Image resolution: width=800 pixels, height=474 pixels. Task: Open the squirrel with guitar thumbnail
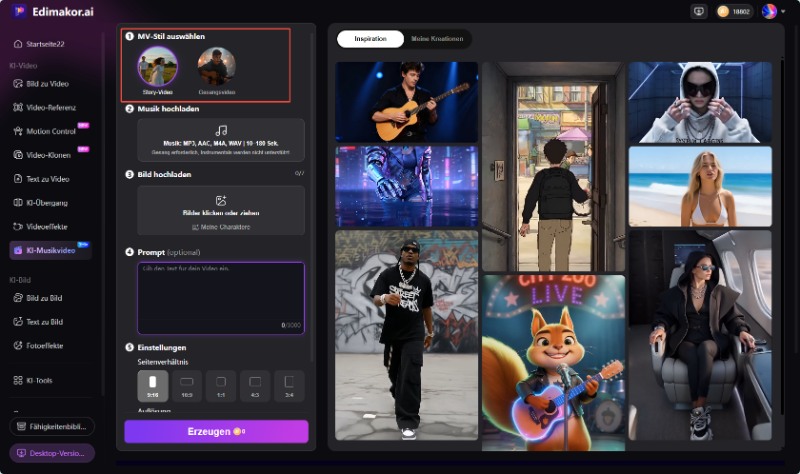[554, 363]
